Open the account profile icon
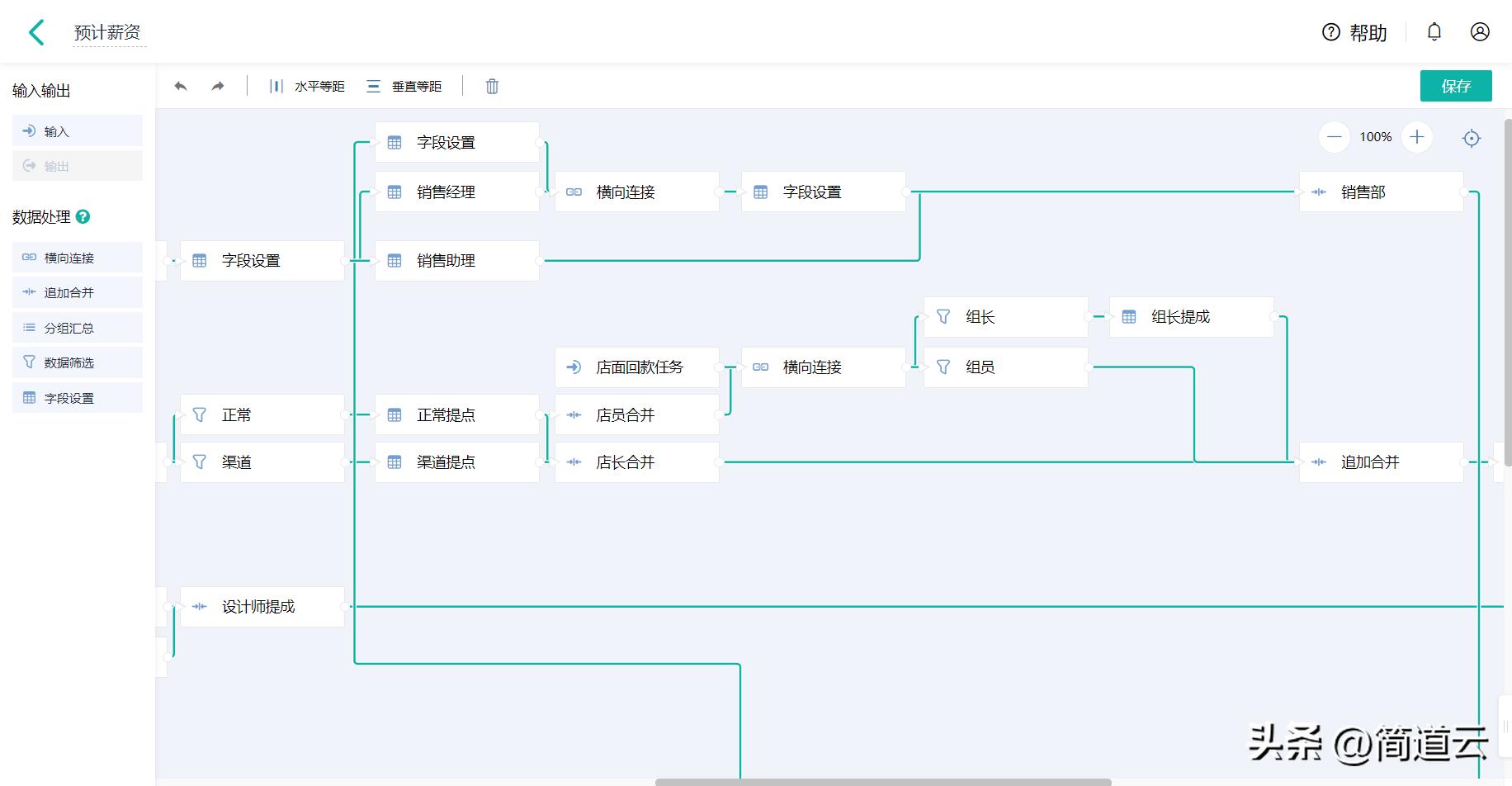Image resolution: width=1512 pixels, height=786 pixels. pos(1480,31)
